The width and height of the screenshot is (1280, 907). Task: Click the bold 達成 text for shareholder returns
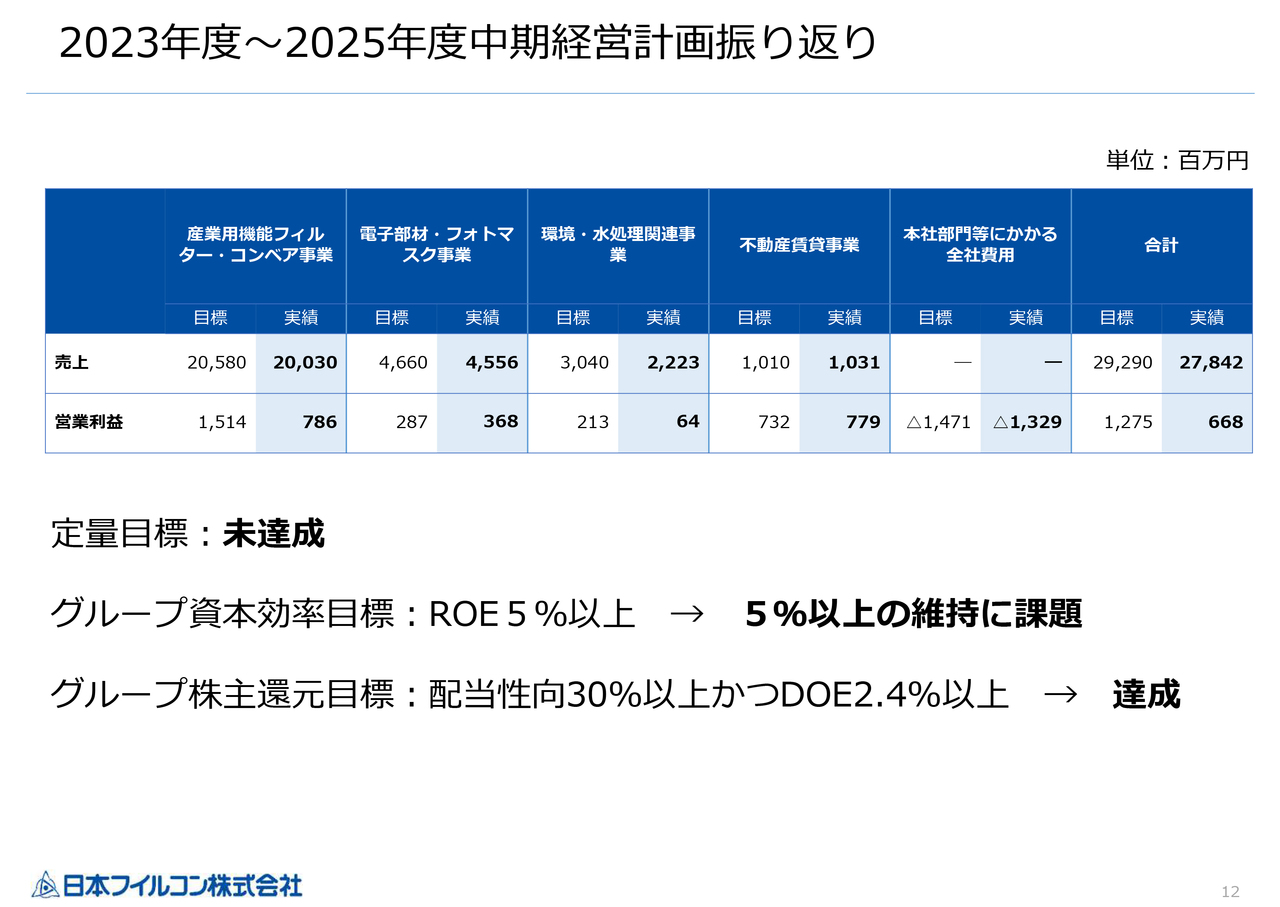point(1146,694)
